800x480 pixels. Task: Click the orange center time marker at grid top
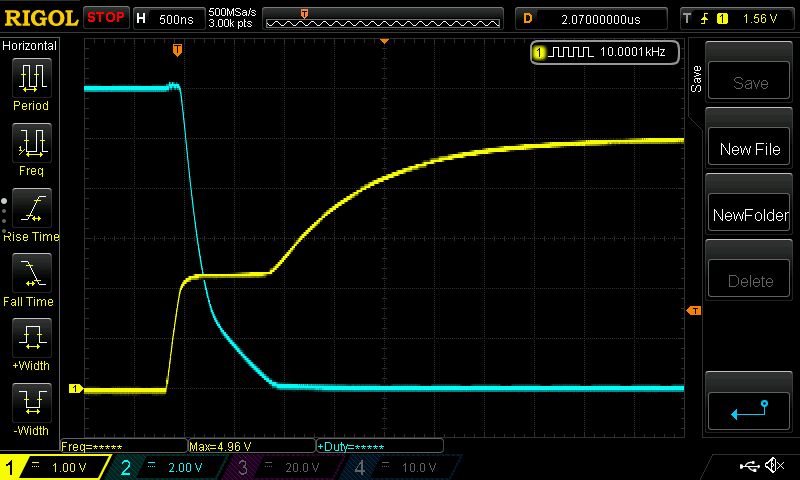[x=385, y=41]
